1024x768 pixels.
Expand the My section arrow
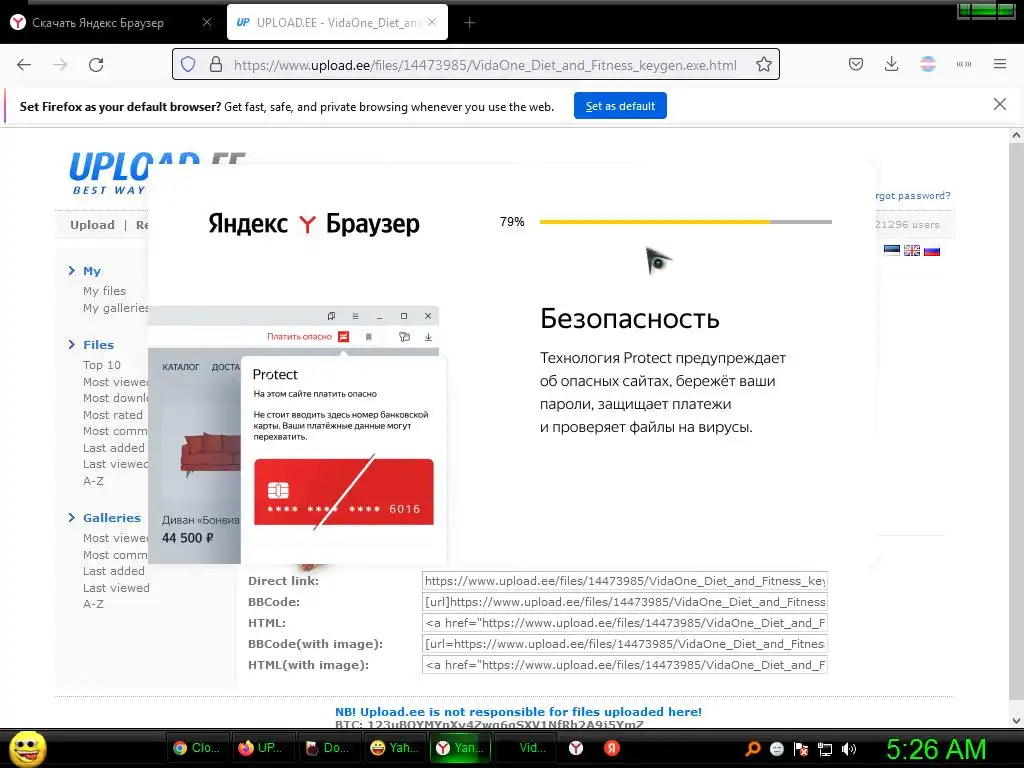72,270
